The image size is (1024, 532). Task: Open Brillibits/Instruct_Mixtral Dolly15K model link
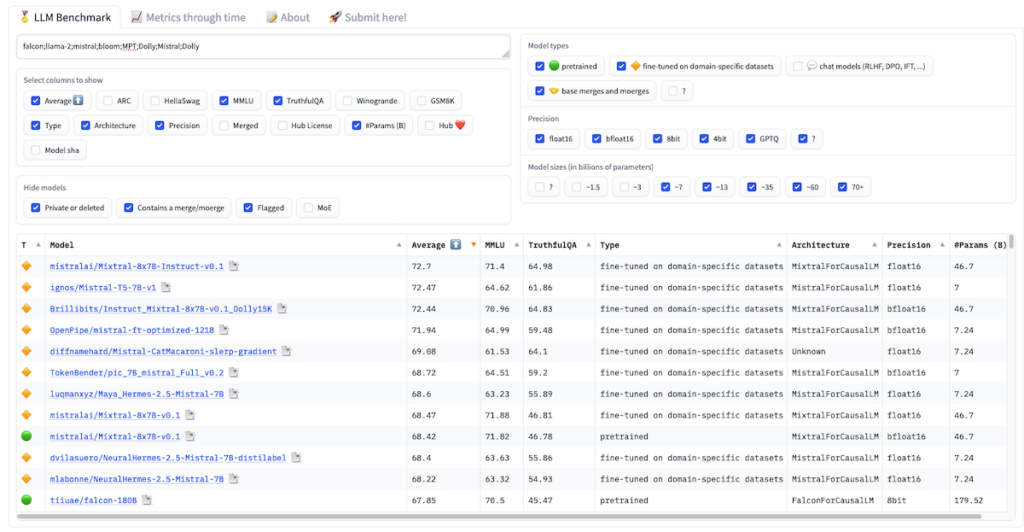pos(161,309)
